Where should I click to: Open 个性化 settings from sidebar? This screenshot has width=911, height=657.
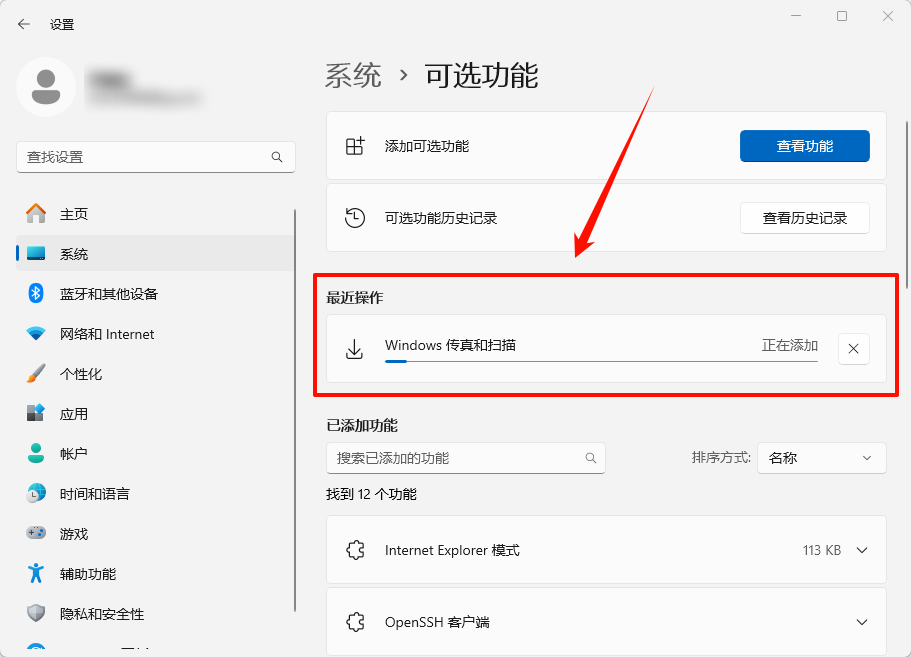[36, 373]
